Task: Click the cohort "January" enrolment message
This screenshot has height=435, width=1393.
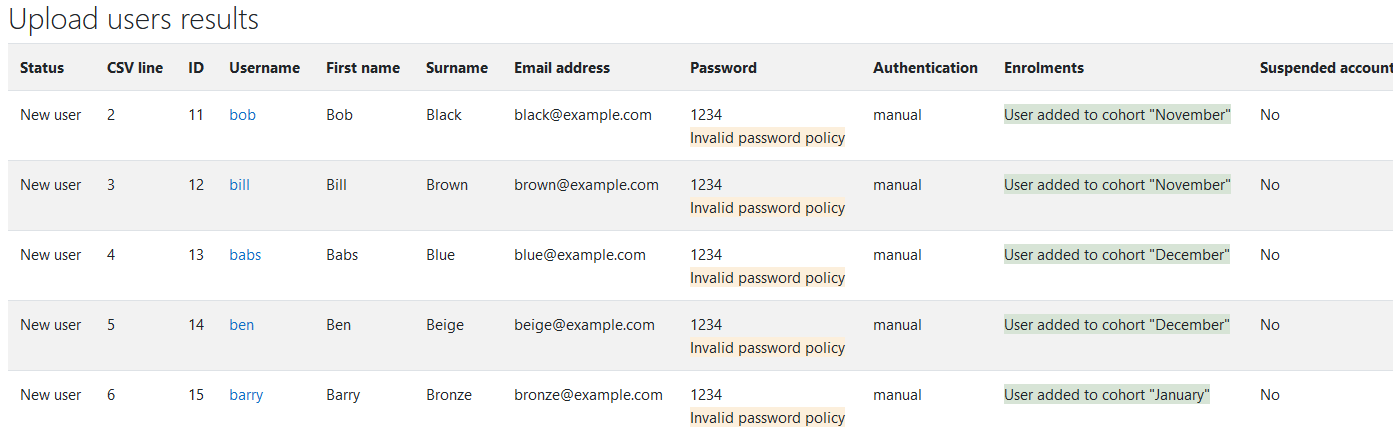Action: coord(1107,395)
